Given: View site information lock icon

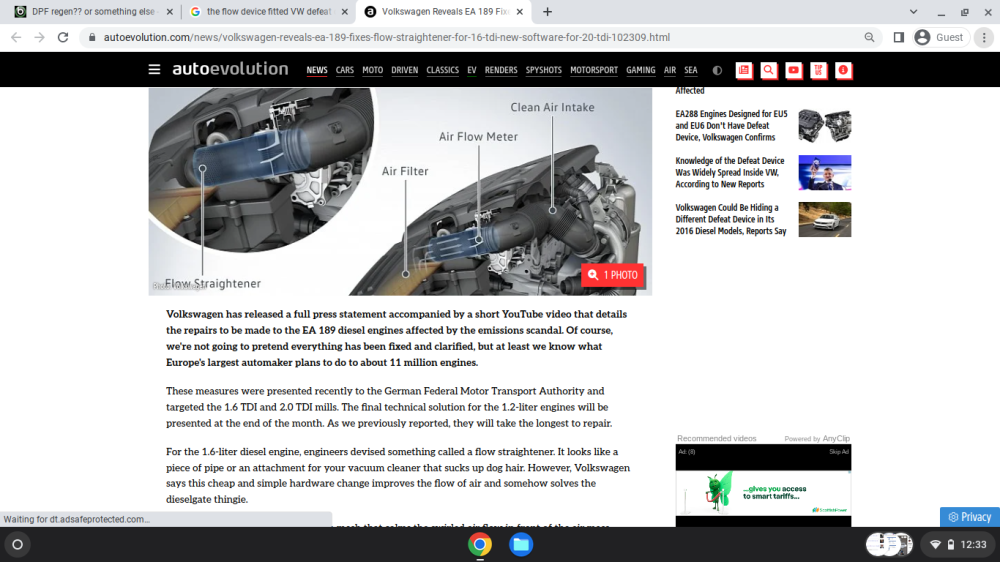Looking at the screenshot, I should pyautogui.click(x=92, y=38).
